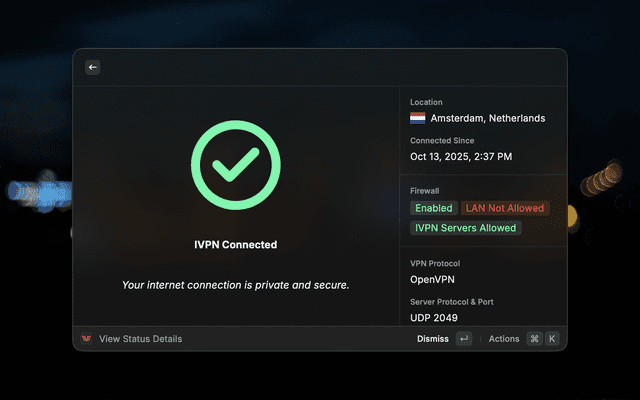Viewport: 640px width, 400px height.
Task: Click the Firewall section label
Action: click(x=424, y=190)
